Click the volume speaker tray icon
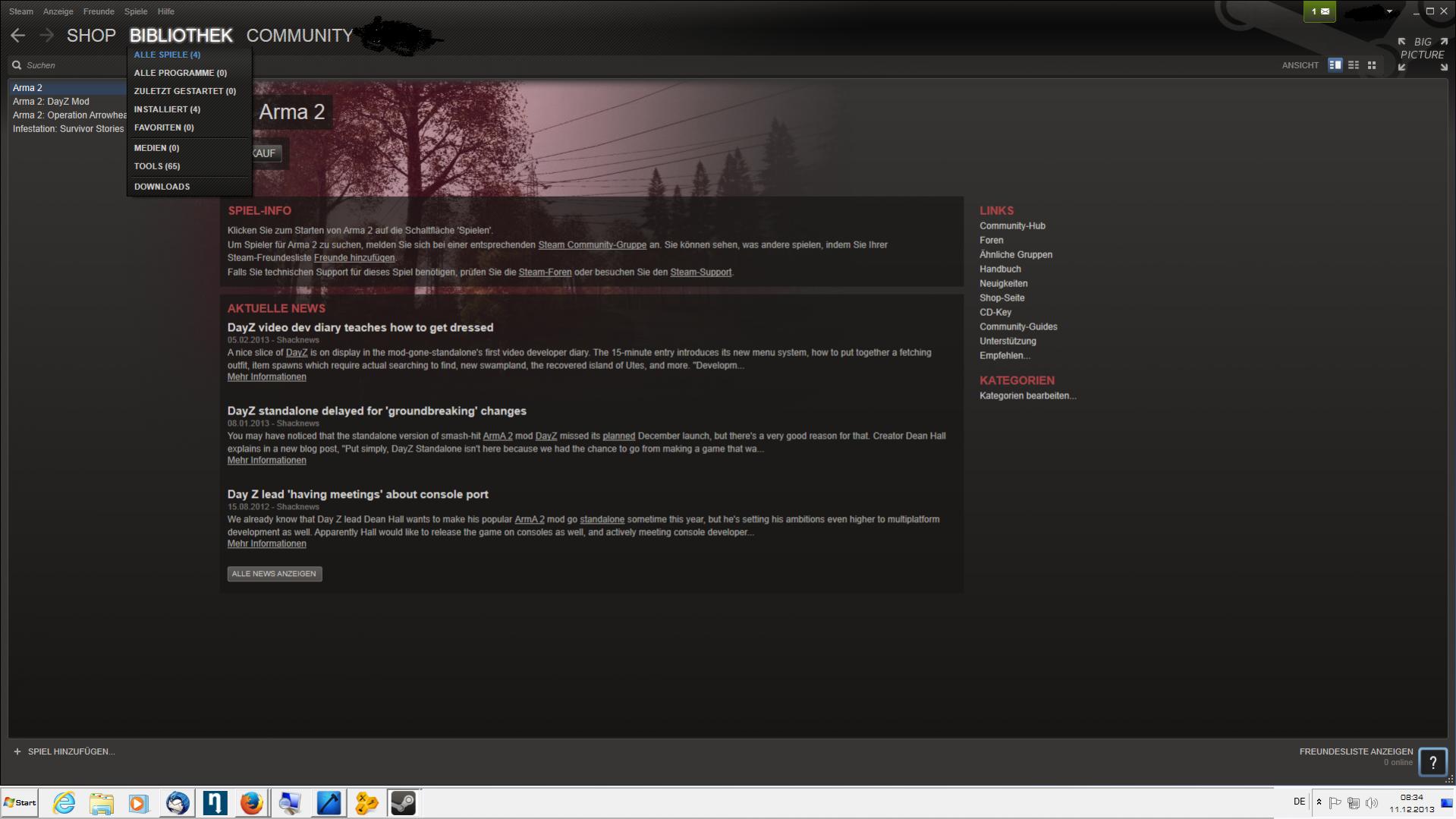Image resolution: width=1456 pixels, height=819 pixels. click(x=1371, y=803)
